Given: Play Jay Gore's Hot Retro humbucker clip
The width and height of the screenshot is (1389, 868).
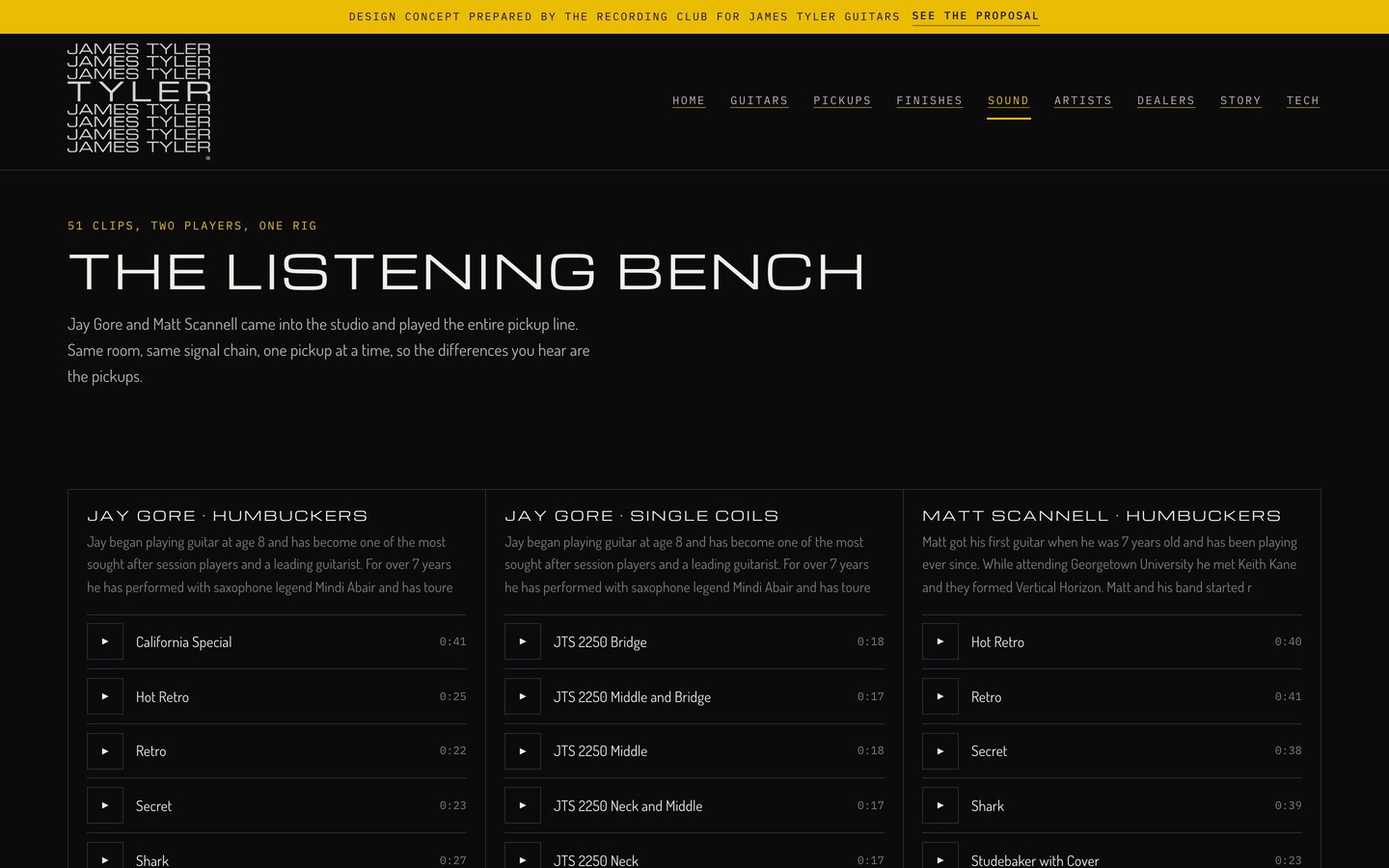Looking at the screenshot, I should 105,696.
